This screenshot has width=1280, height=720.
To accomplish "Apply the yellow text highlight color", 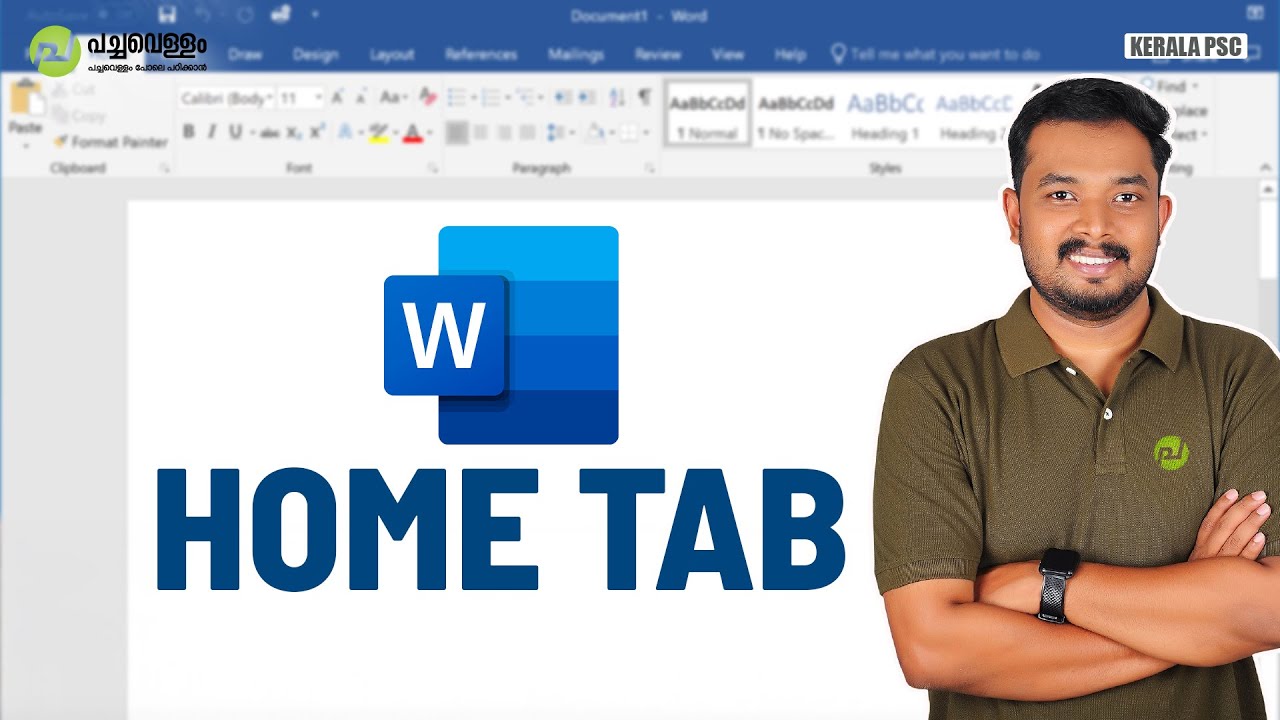I will [x=379, y=132].
